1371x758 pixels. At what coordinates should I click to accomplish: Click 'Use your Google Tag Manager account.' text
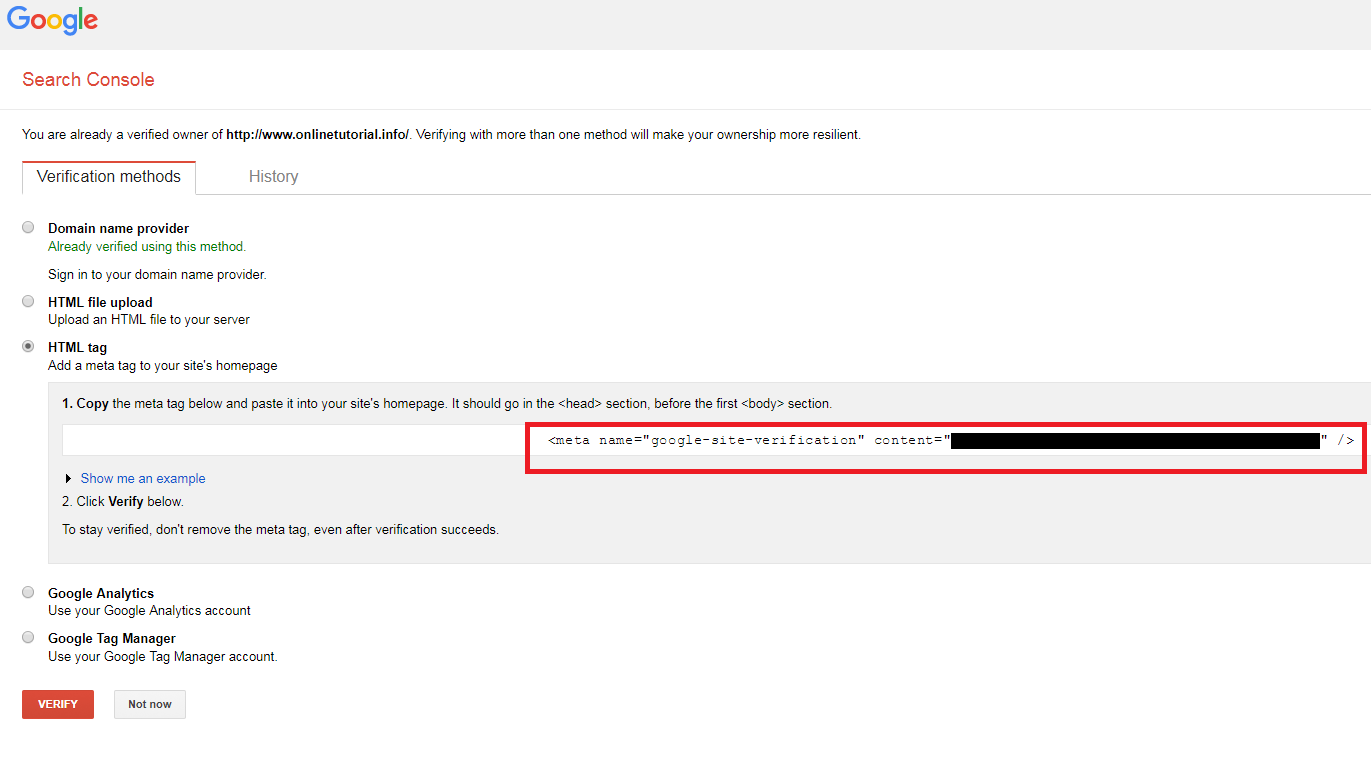tap(163, 657)
